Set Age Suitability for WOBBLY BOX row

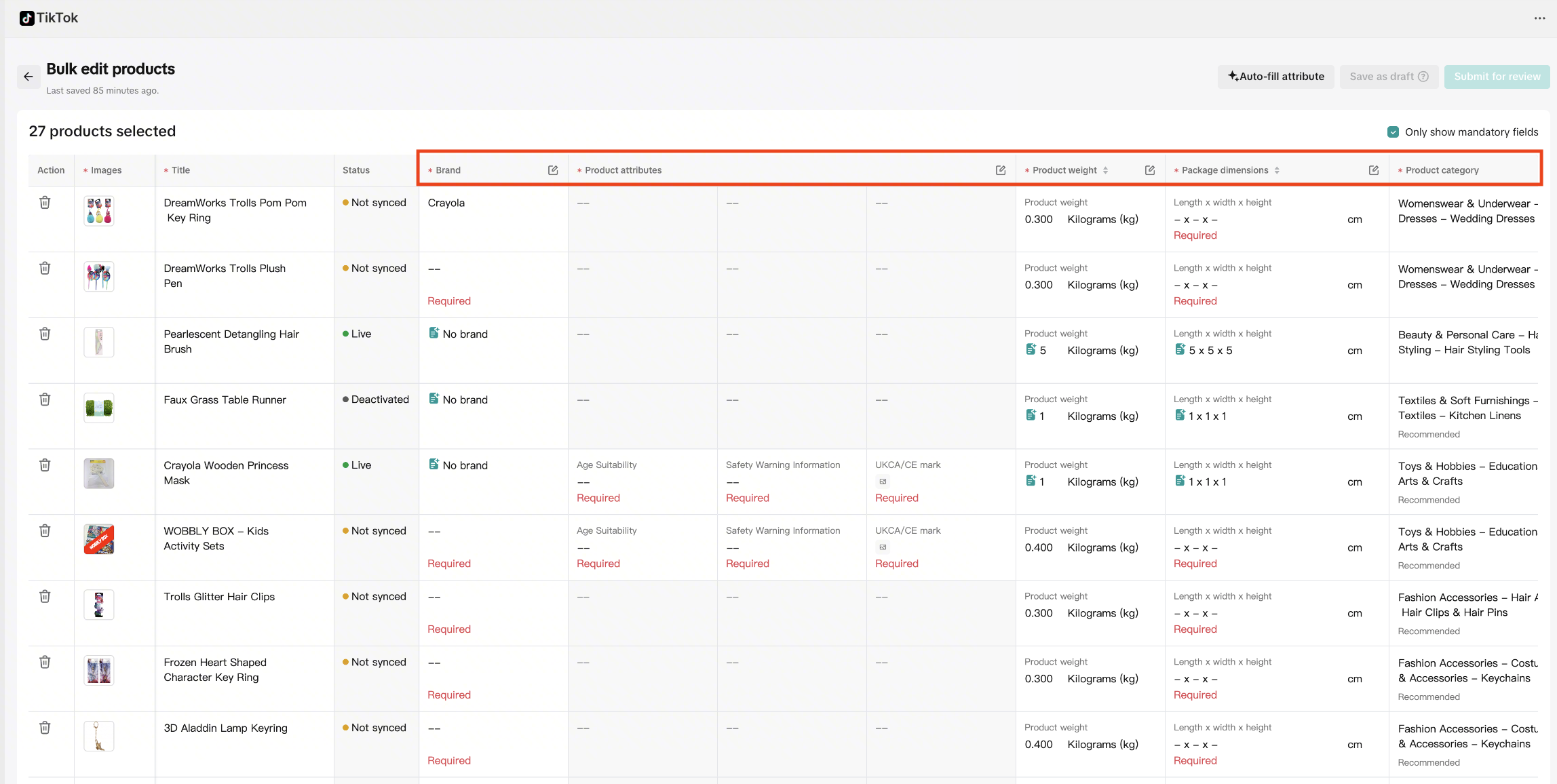click(583, 548)
